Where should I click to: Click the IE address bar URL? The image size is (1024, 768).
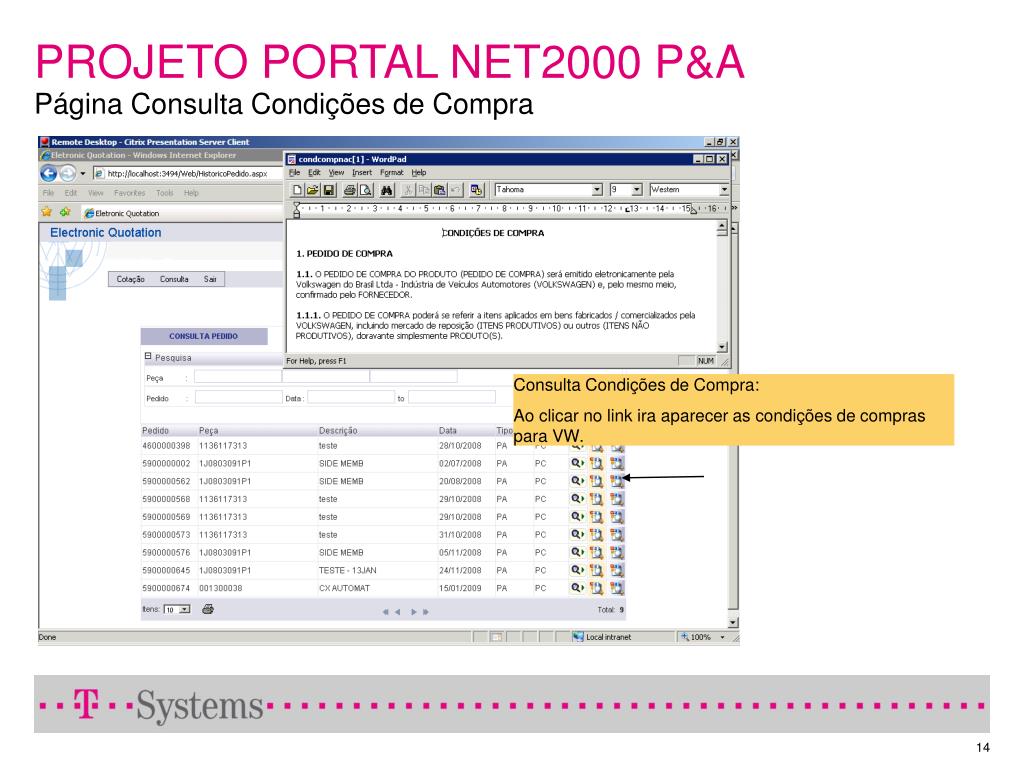(x=187, y=174)
